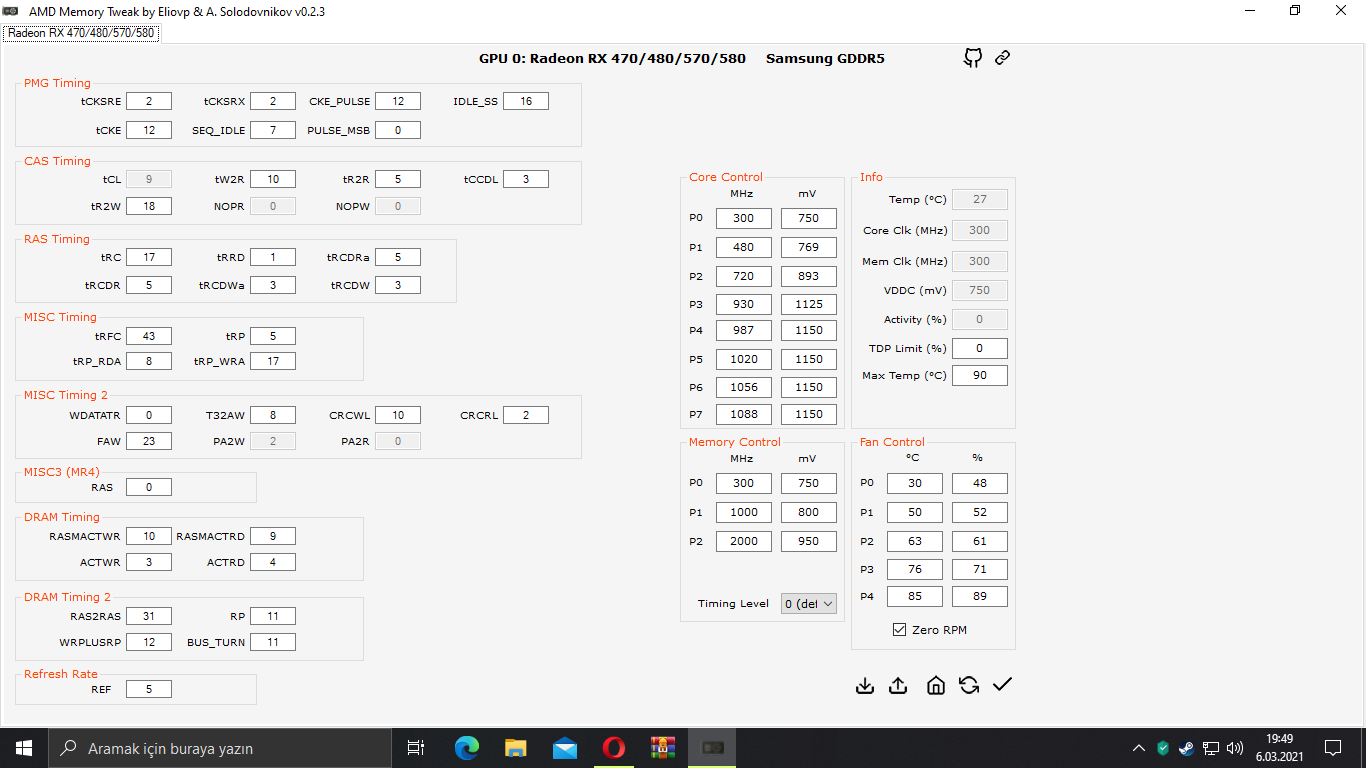
Task: Click the CRCRL value field
Action: tap(526, 415)
